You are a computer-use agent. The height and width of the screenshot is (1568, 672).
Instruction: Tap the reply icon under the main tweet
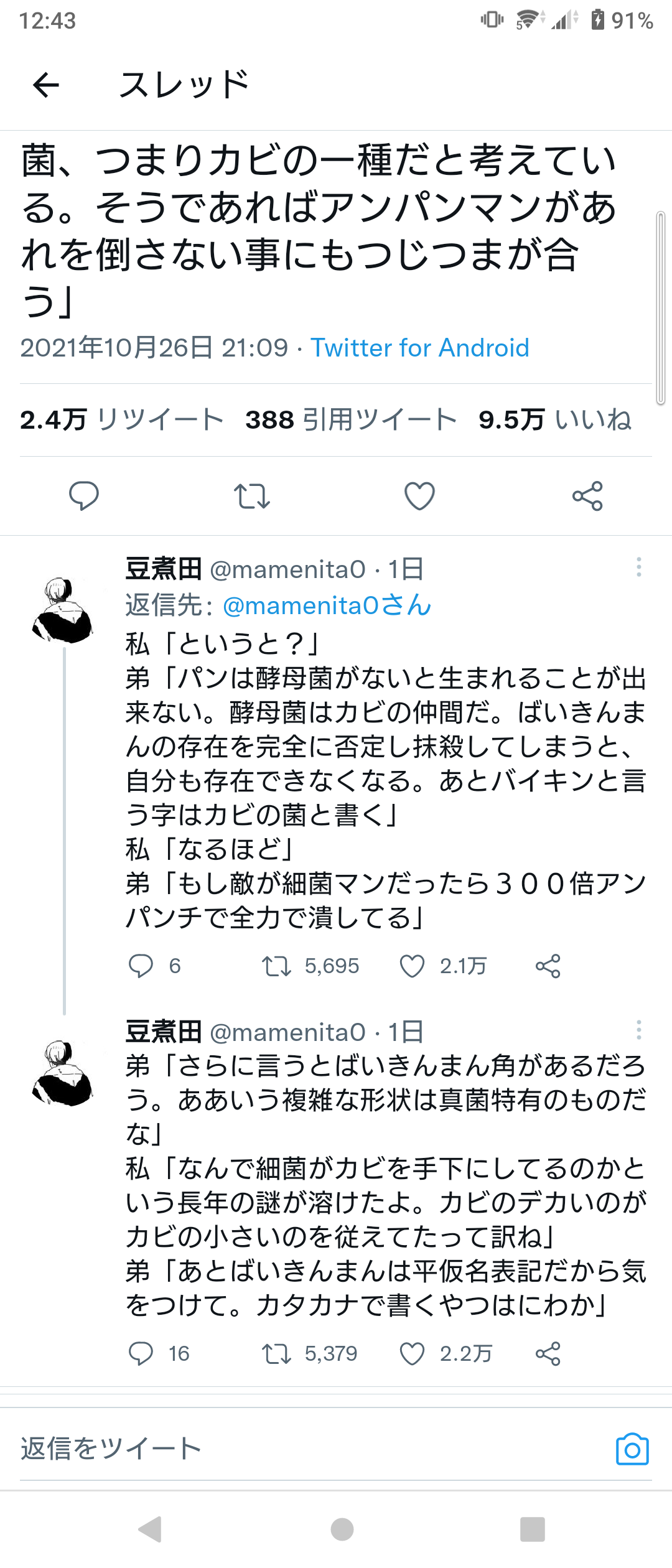[83, 496]
